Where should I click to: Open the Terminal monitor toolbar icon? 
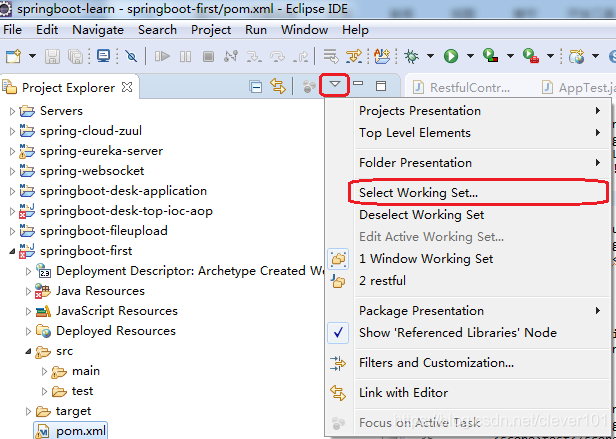click(104, 56)
